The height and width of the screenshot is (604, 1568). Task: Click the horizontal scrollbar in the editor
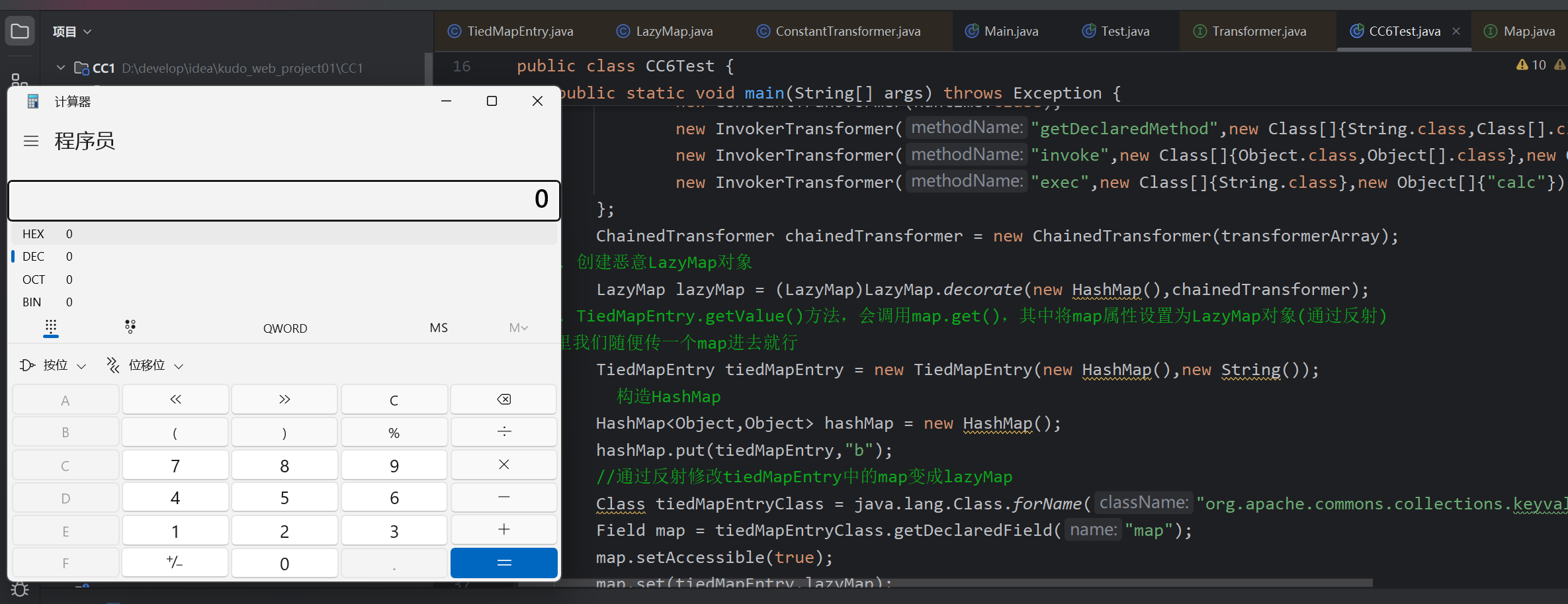(945, 583)
